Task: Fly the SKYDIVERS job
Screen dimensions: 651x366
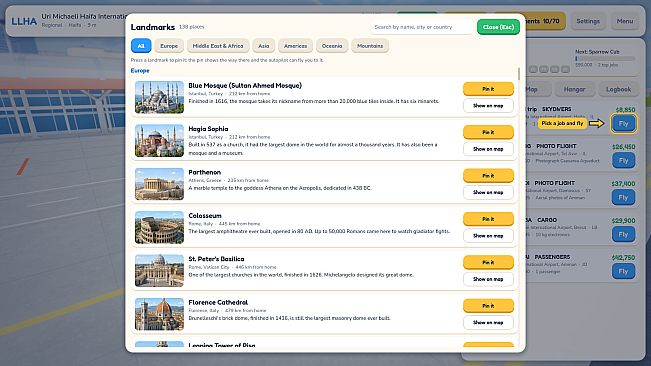Action: (623, 124)
